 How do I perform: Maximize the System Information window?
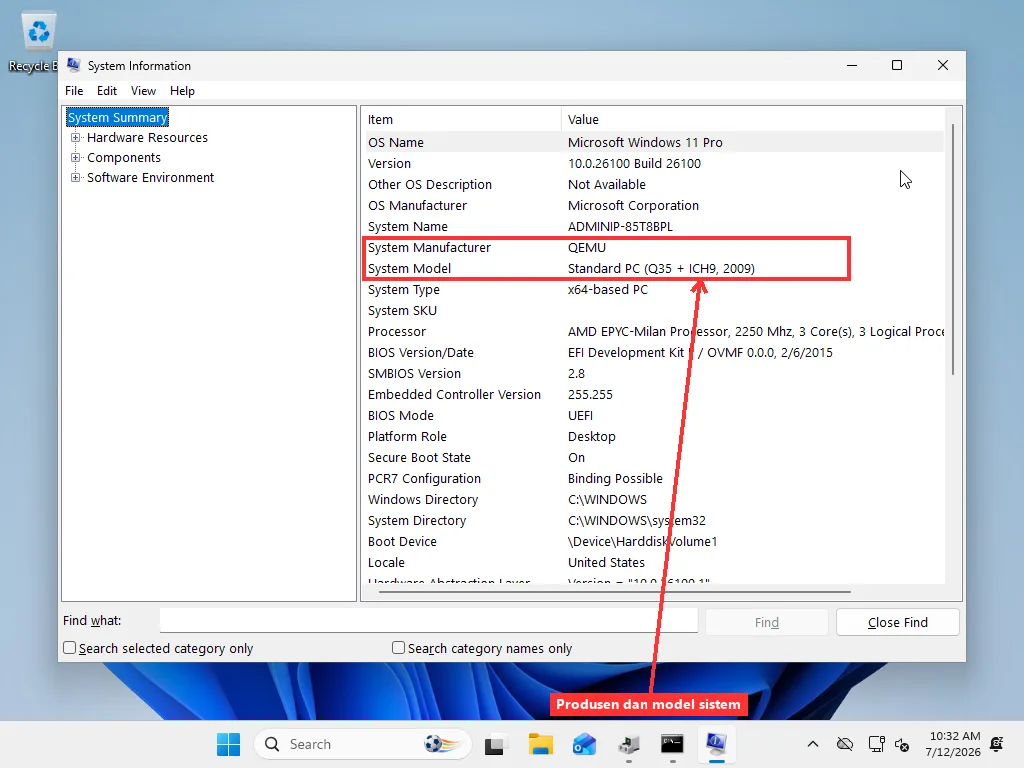[x=897, y=65]
